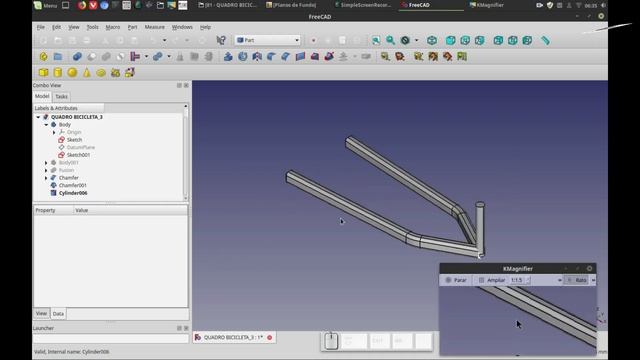Select Cylinder006 in the model tree

coord(73,193)
